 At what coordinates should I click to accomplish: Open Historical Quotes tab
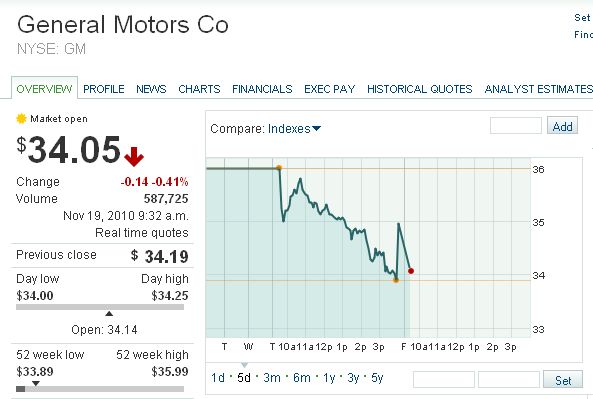419,89
